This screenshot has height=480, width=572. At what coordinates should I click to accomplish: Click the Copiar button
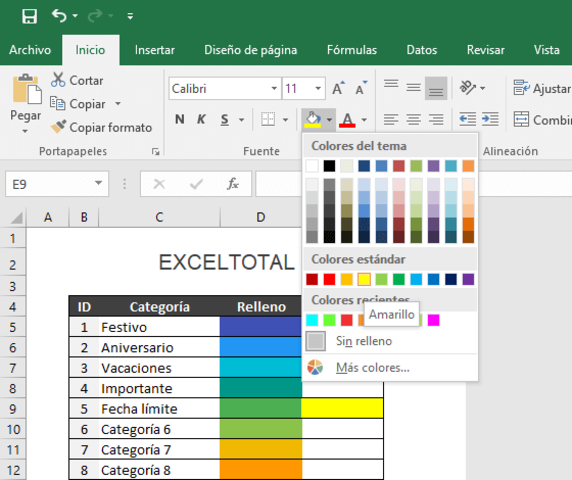(78, 104)
